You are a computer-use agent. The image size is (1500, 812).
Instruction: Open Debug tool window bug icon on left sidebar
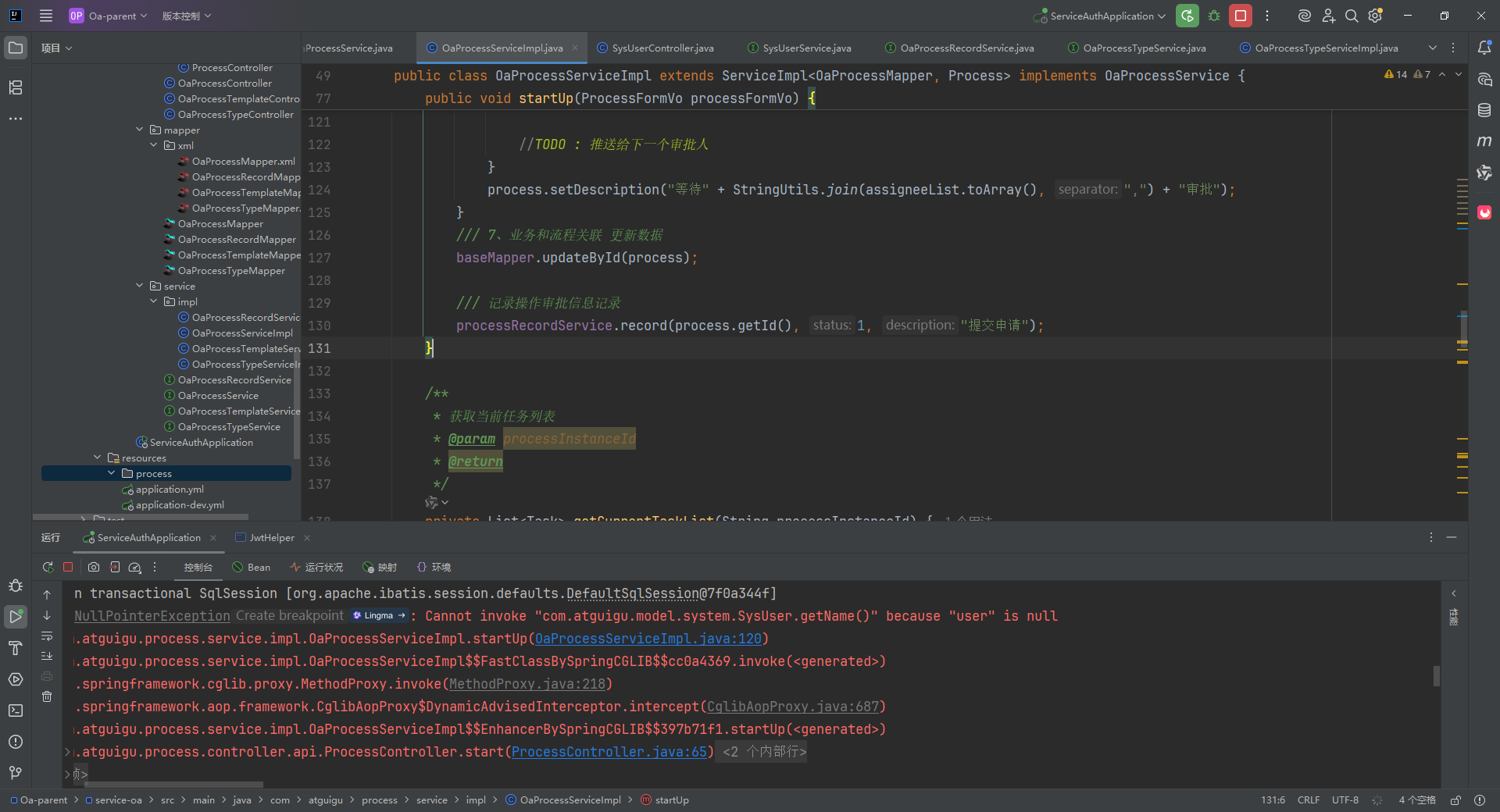(16, 586)
